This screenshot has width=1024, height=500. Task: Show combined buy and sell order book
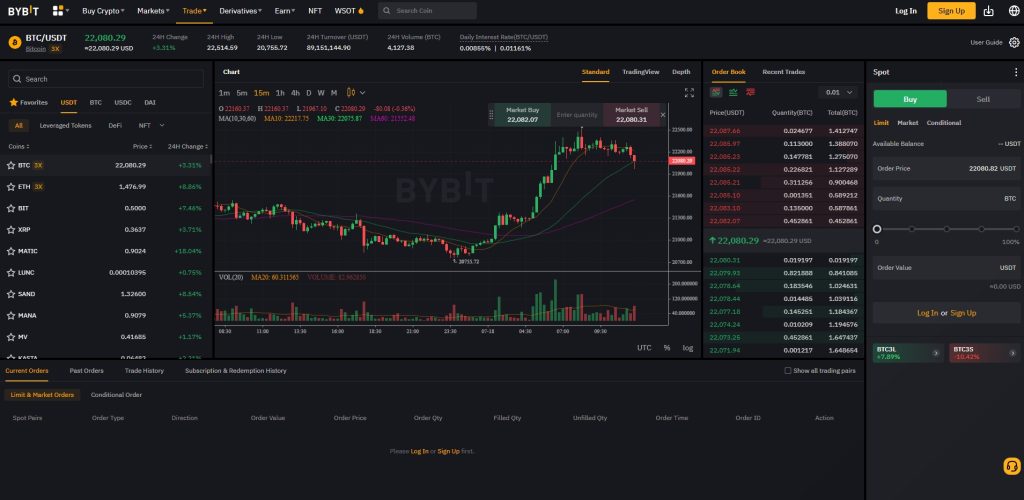click(x=716, y=92)
